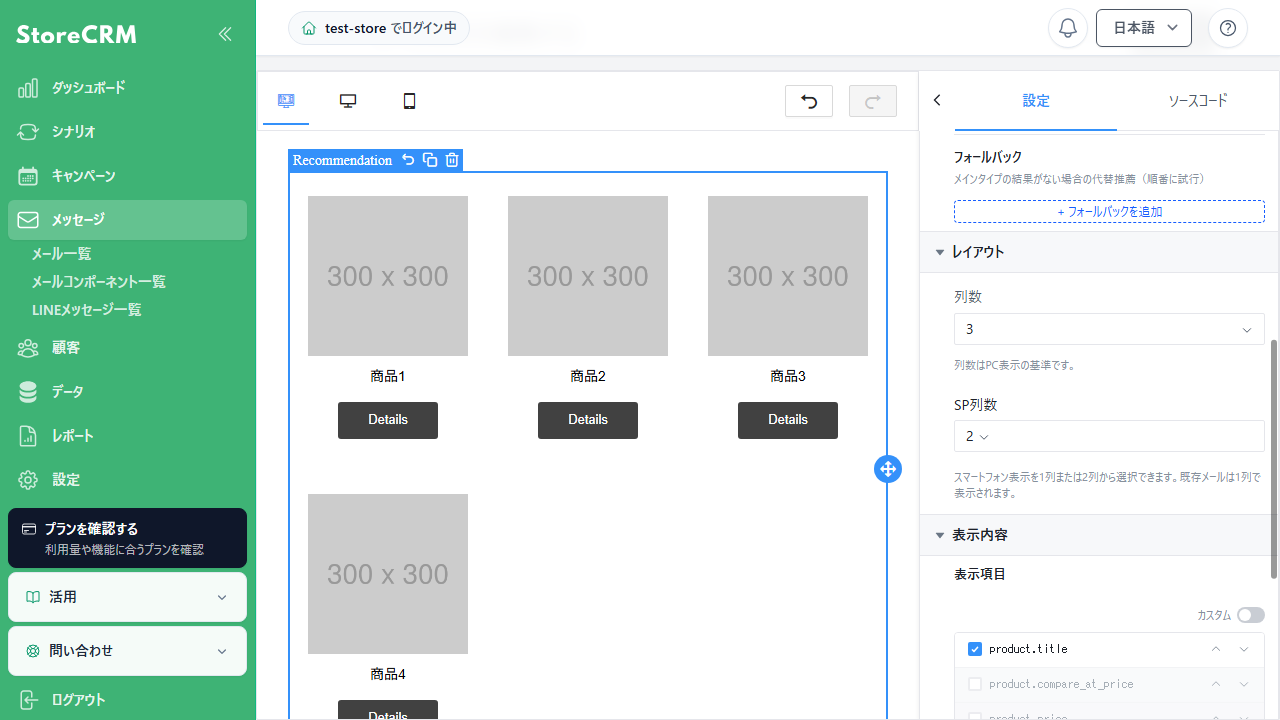This screenshot has width=1280, height=720.
Task: Click the settings panel scrollbar
Action: (x=1274, y=458)
